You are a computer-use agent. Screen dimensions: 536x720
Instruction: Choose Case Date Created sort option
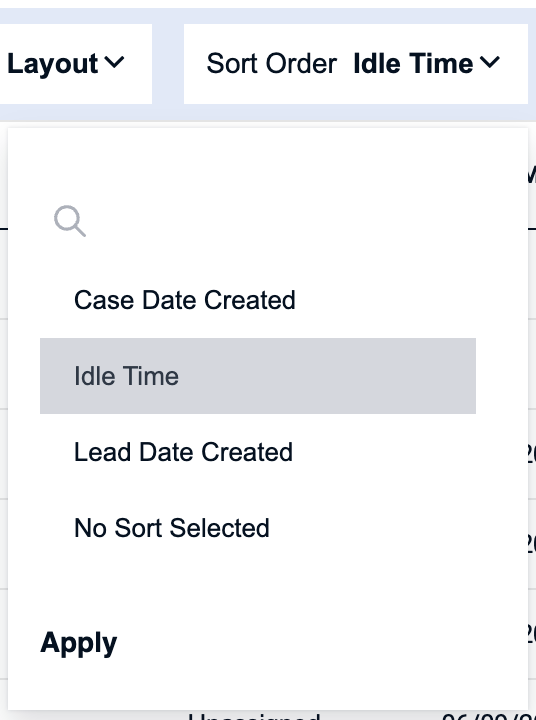tap(185, 300)
